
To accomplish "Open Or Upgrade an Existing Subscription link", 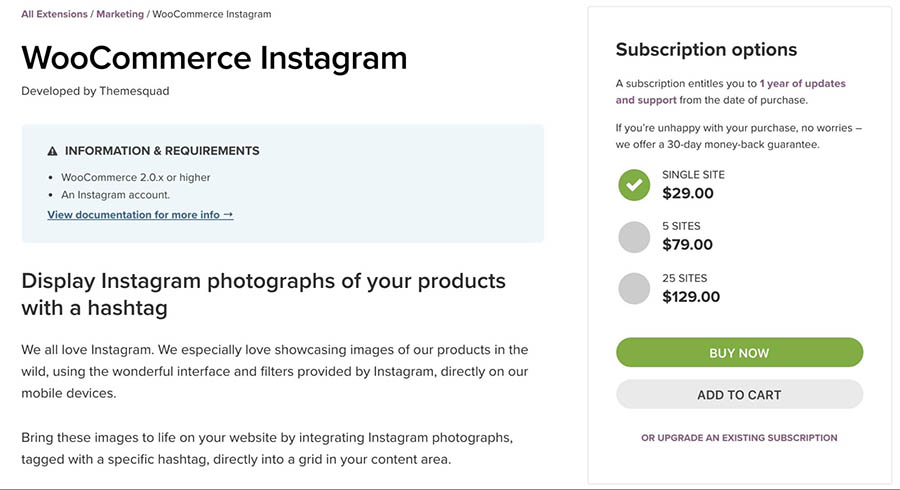I will pyautogui.click(x=739, y=438).
